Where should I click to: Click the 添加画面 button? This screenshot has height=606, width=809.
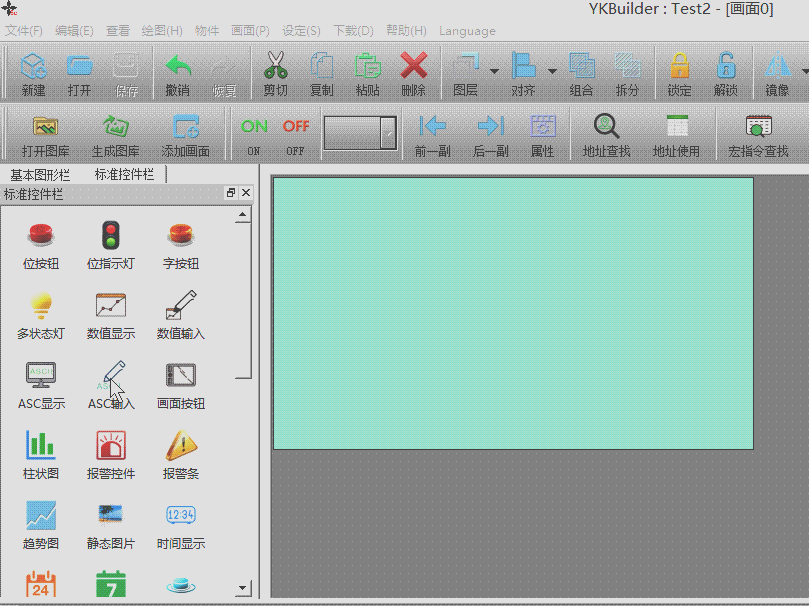tap(185, 136)
